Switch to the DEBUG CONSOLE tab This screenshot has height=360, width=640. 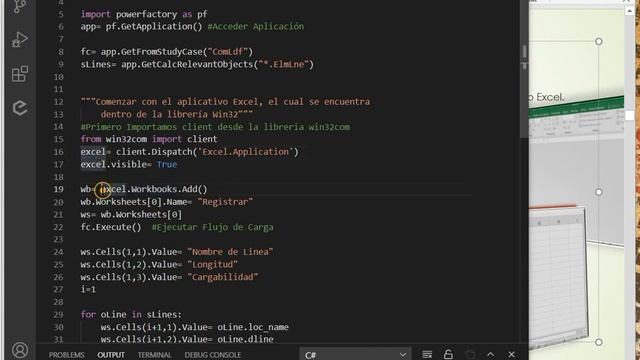pyautogui.click(x=213, y=355)
